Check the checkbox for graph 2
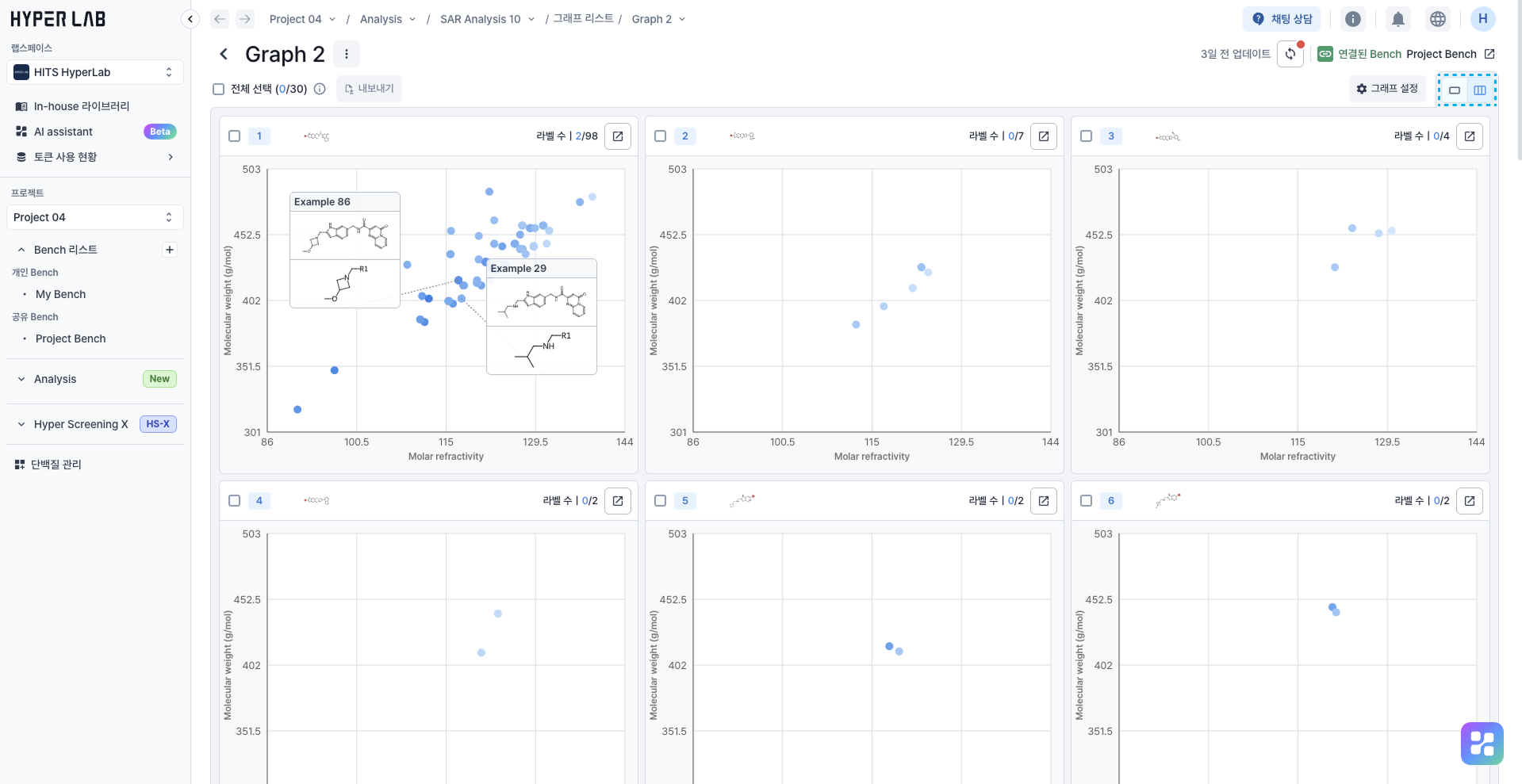This screenshot has height=784, width=1522. pyautogui.click(x=660, y=136)
